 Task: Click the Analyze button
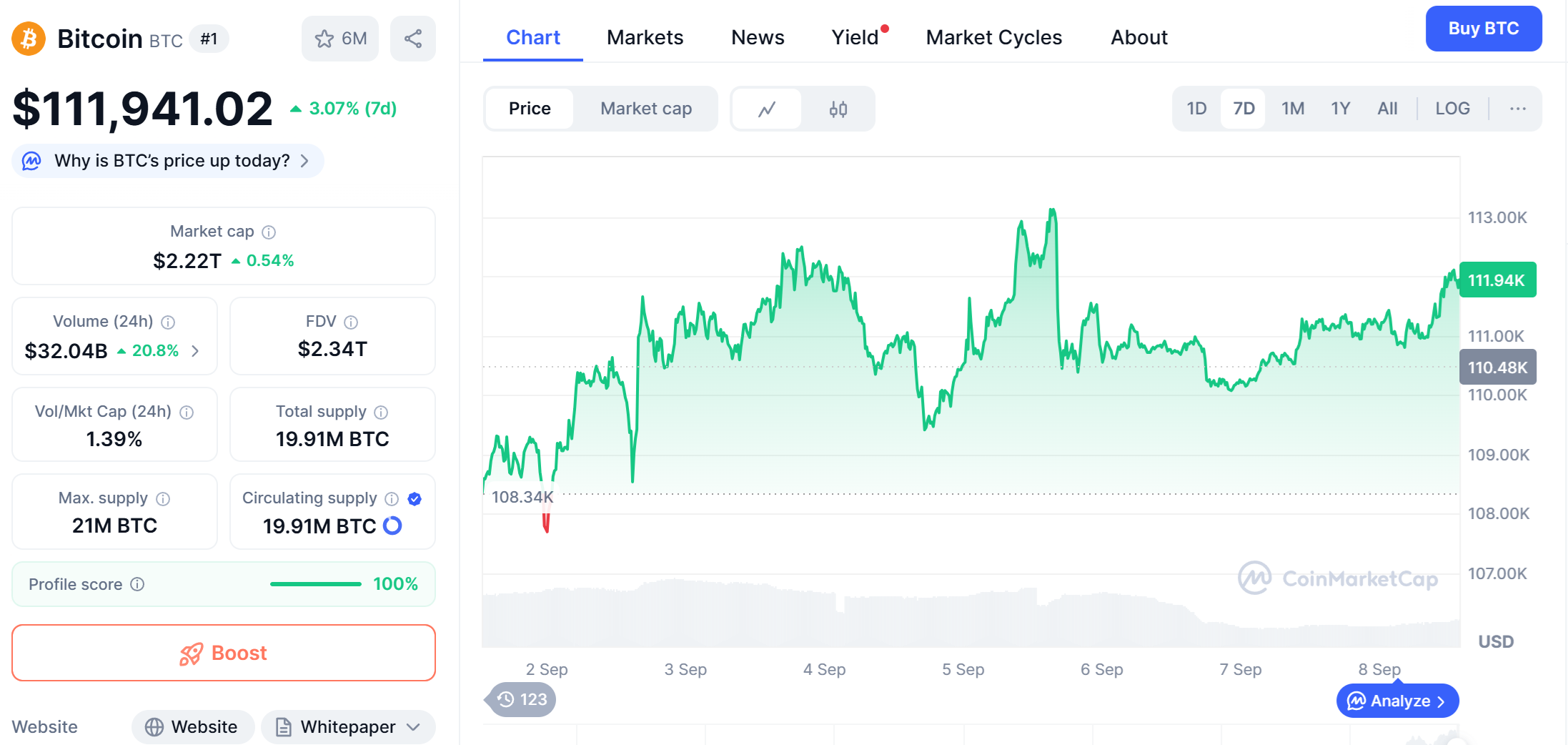coord(1397,701)
